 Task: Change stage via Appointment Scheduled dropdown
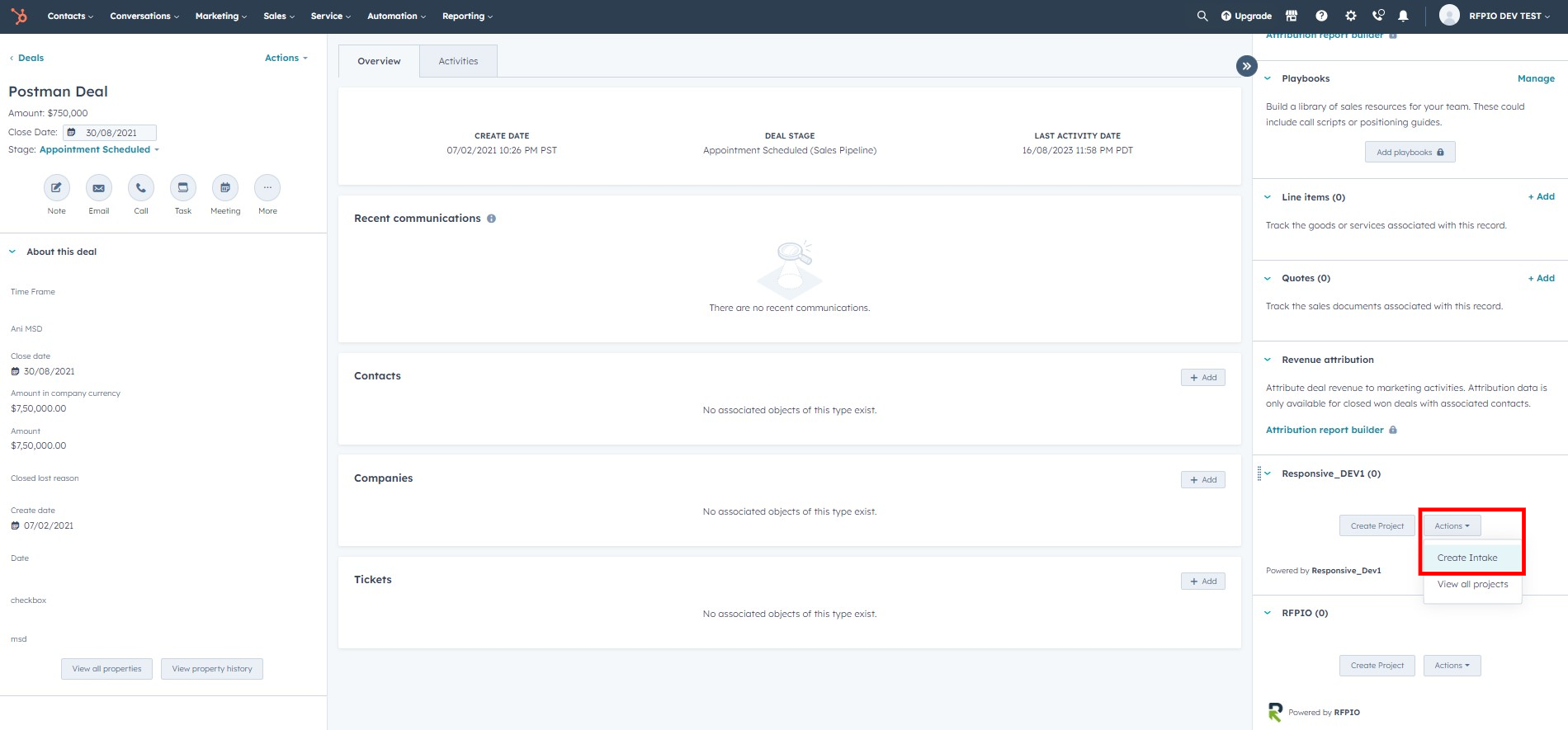(x=99, y=149)
